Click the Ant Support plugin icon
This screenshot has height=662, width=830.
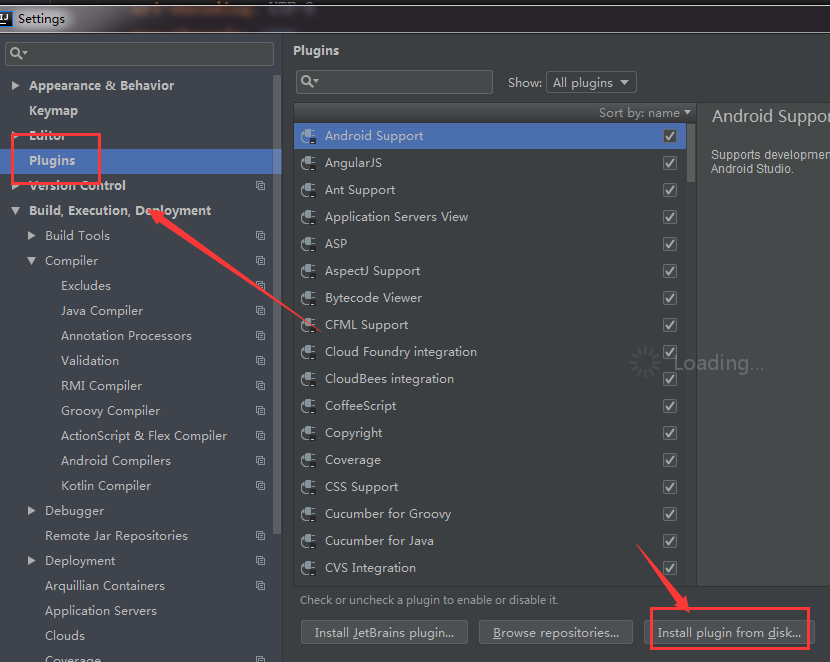click(309, 190)
